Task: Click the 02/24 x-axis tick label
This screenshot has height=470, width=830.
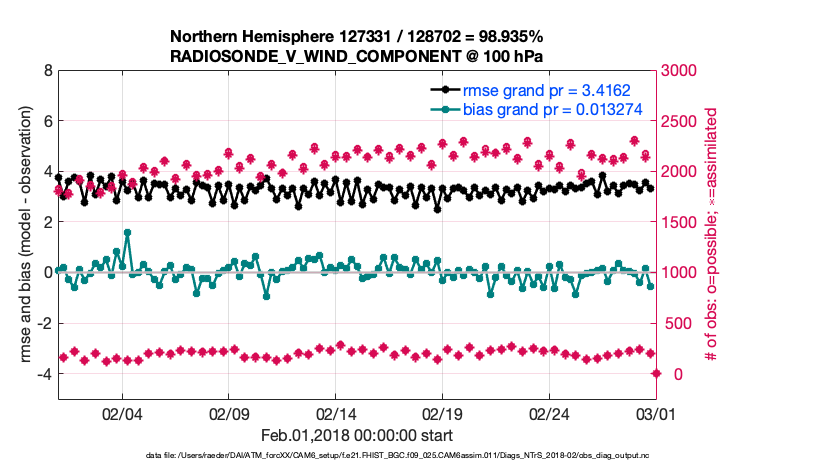Action: pos(549,413)
